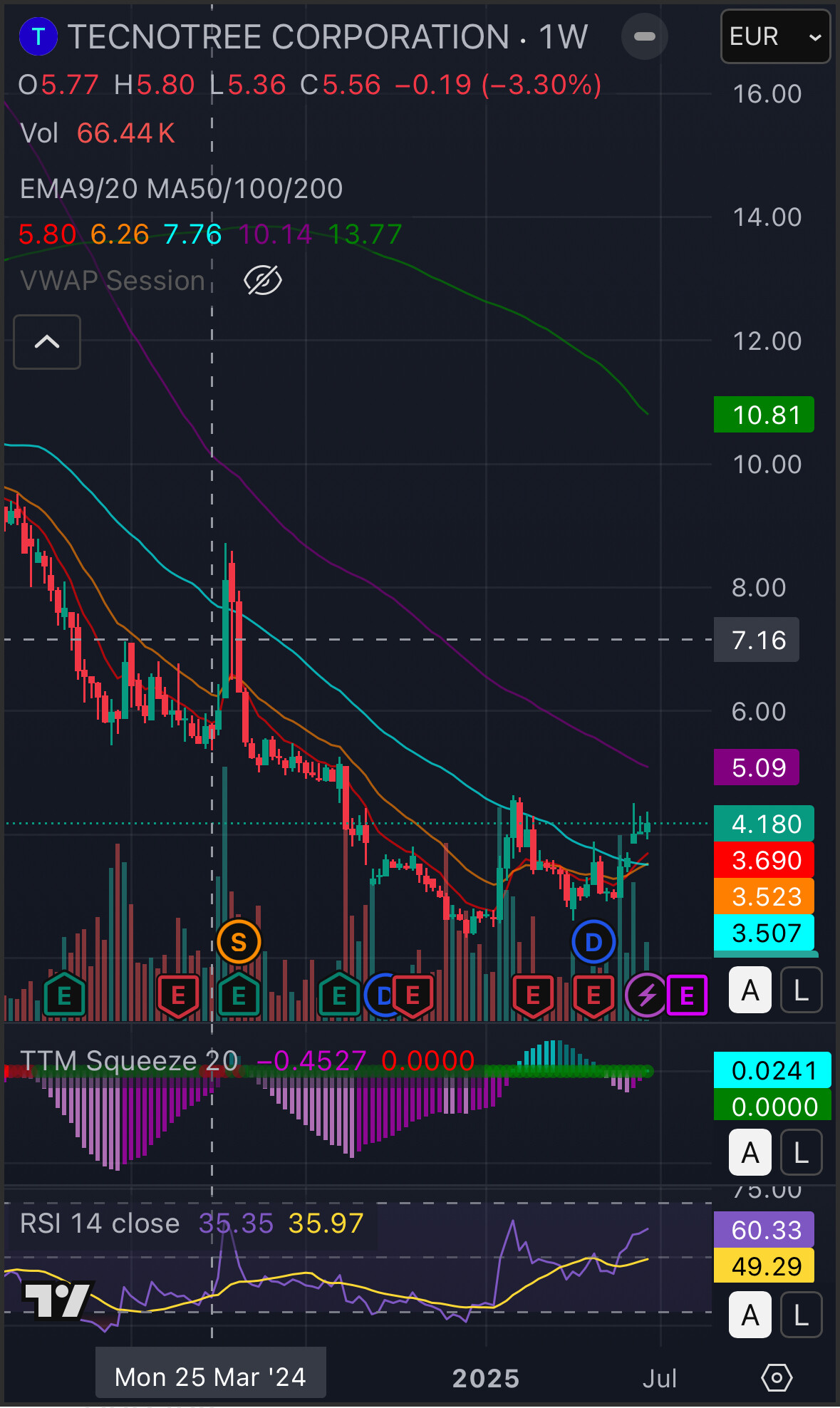Toggle log scale (L) on price pane
840x1408 pixels.
[x=801, y=990]
